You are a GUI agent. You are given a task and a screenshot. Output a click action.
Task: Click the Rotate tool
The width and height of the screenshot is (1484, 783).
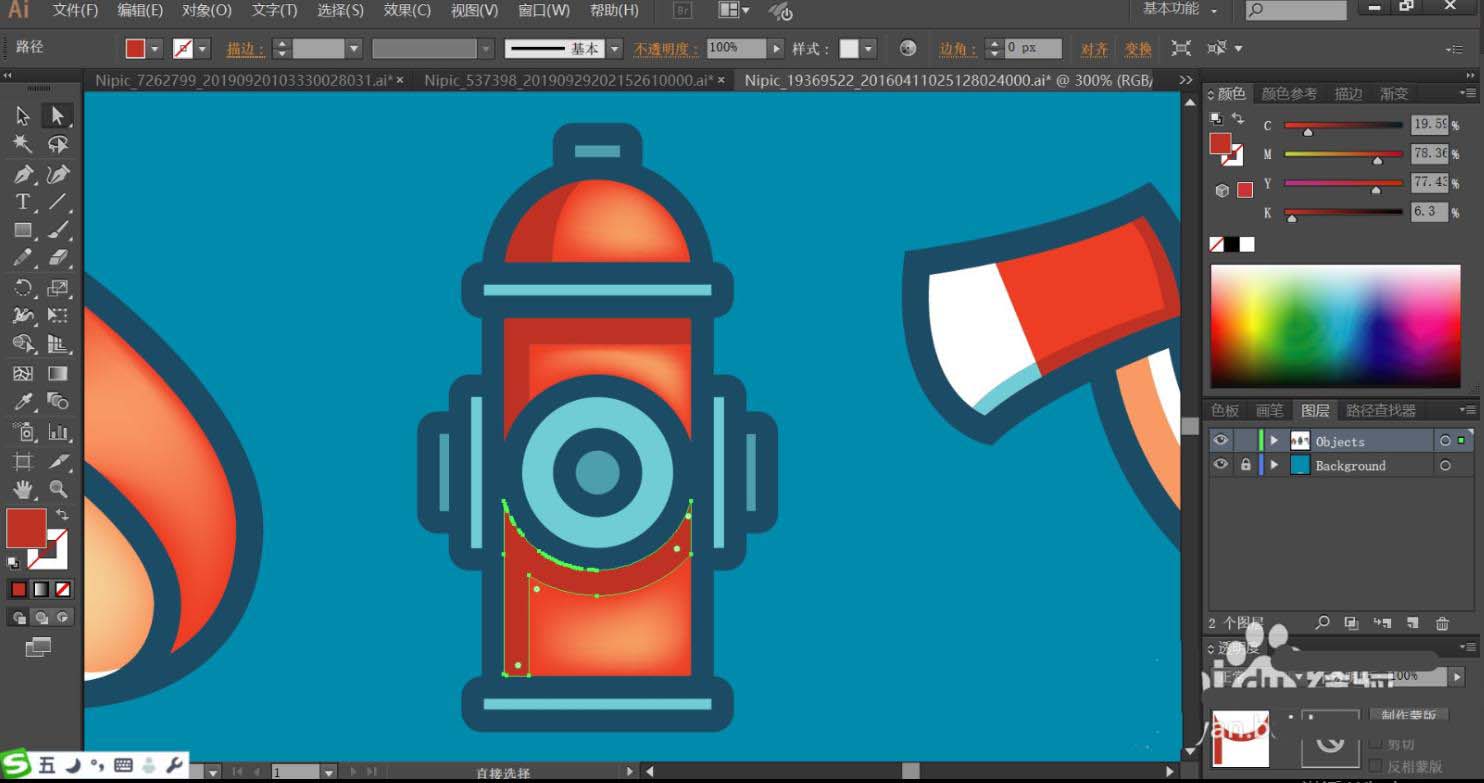[22, 288]
